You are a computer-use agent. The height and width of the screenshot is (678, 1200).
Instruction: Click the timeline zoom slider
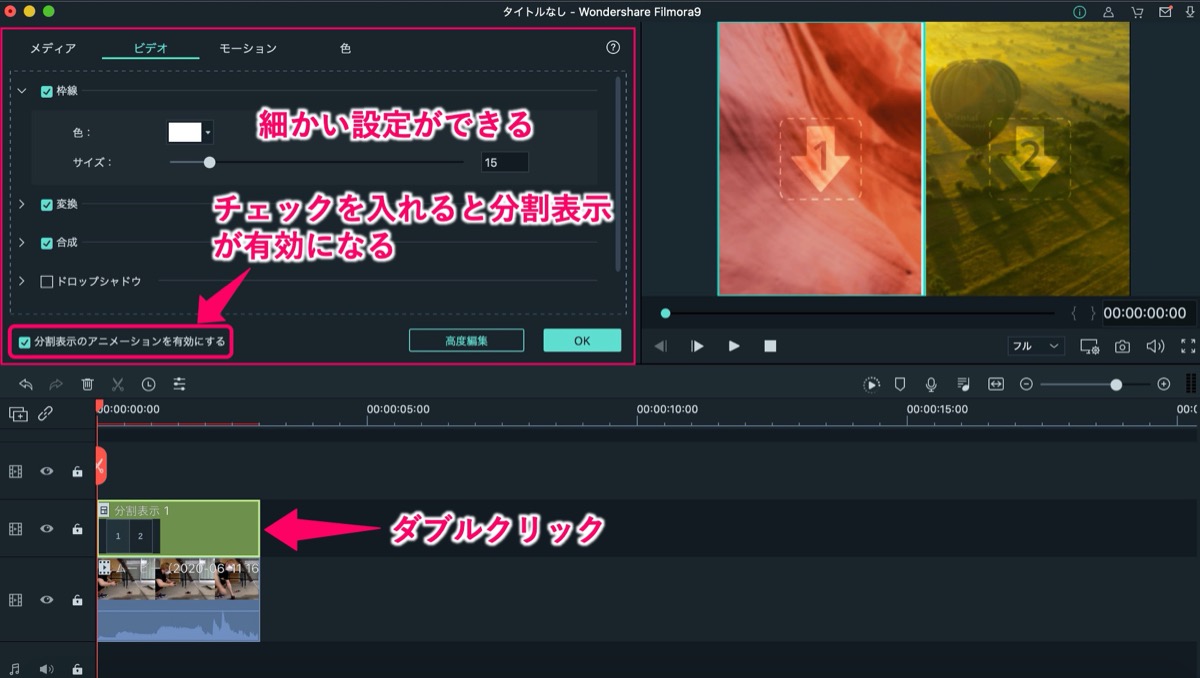(1094, 384)
